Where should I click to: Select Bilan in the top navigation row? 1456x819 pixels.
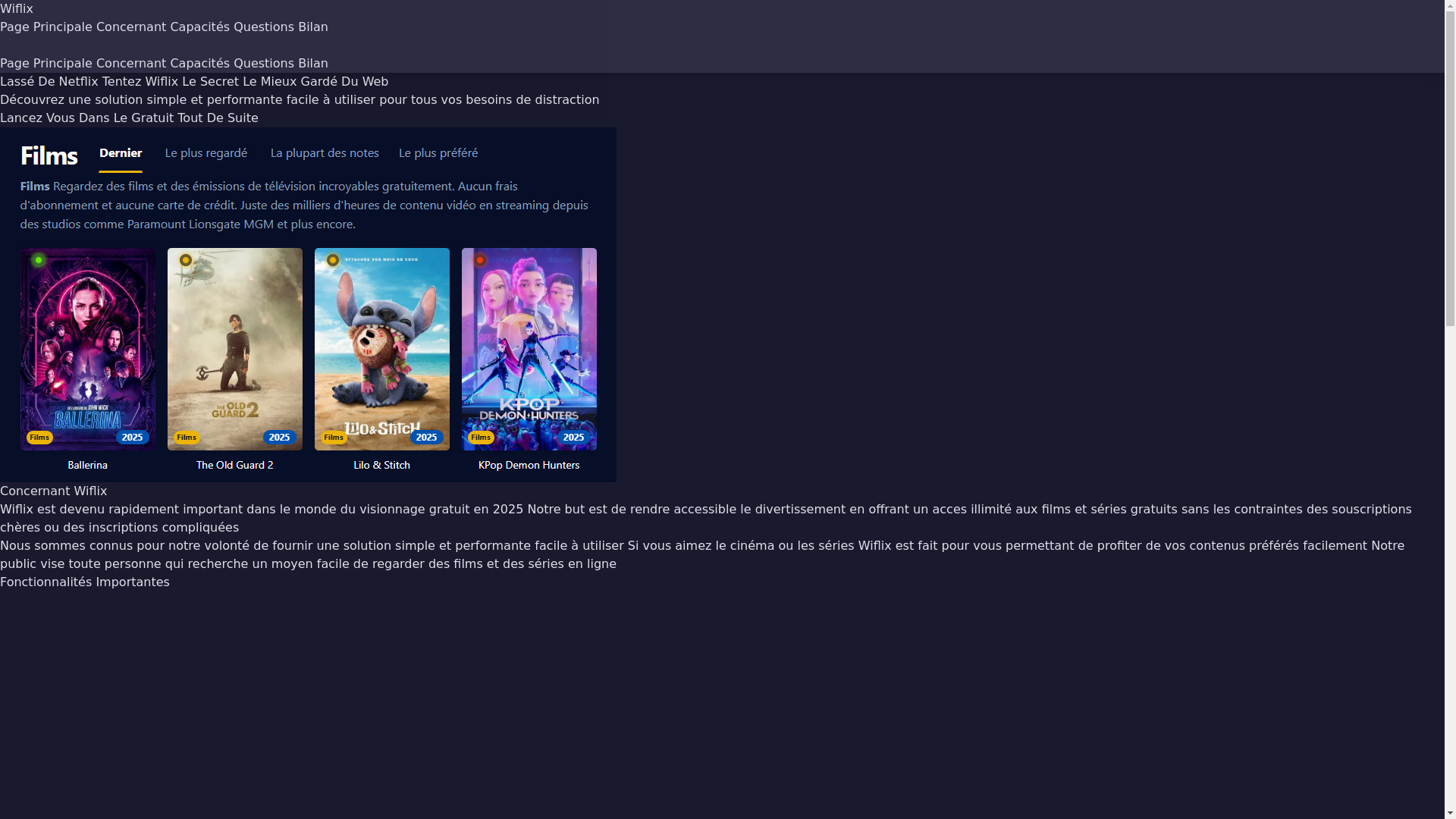[313, 27]
